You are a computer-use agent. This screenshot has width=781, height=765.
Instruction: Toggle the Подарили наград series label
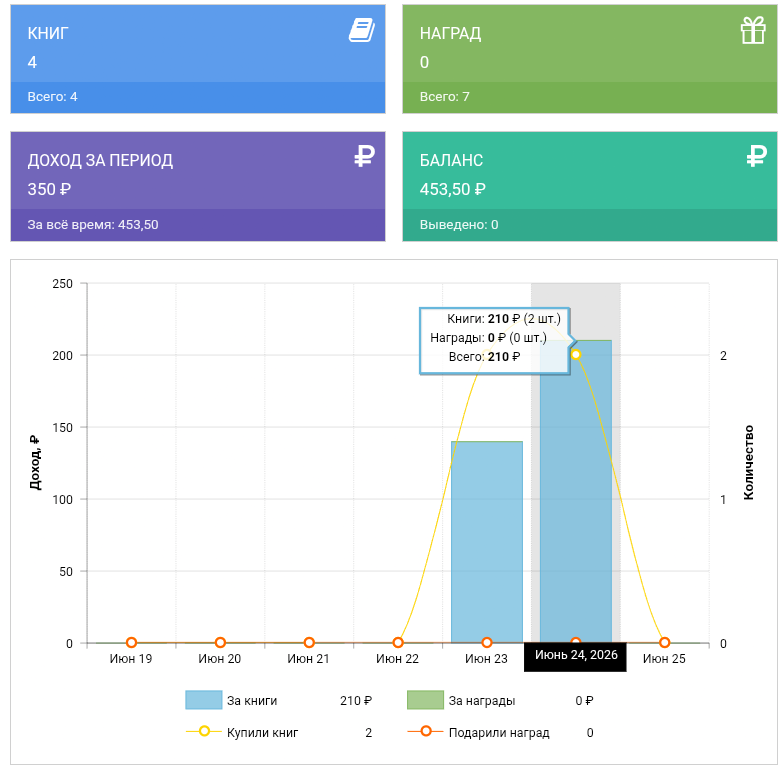[x=499, y=733]
